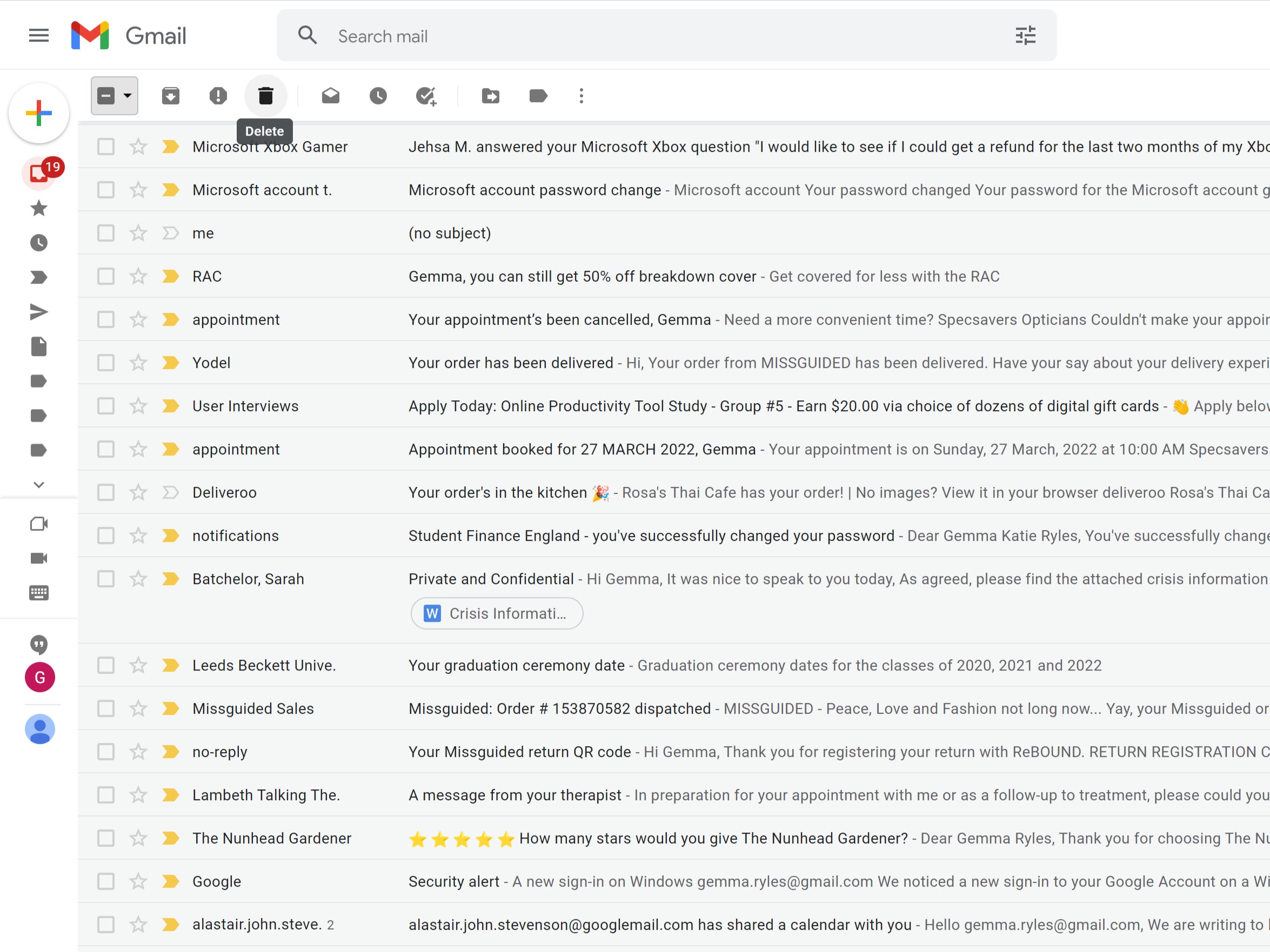The height and width of the screenshot is (952, 1270).
Task: Open alastair.john.steve. shared calendar email
Action: [x=674, y=925]
